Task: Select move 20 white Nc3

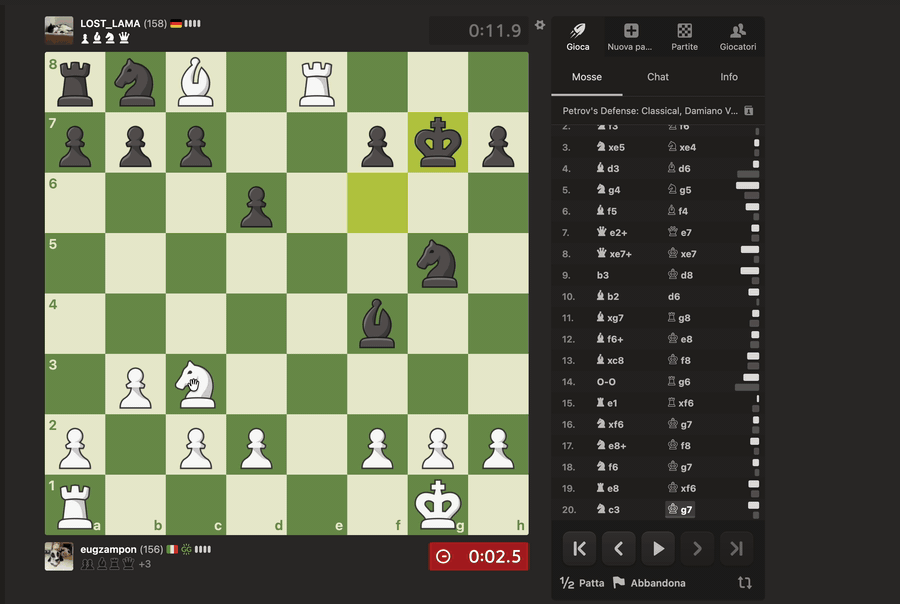Action: [608, 509]
